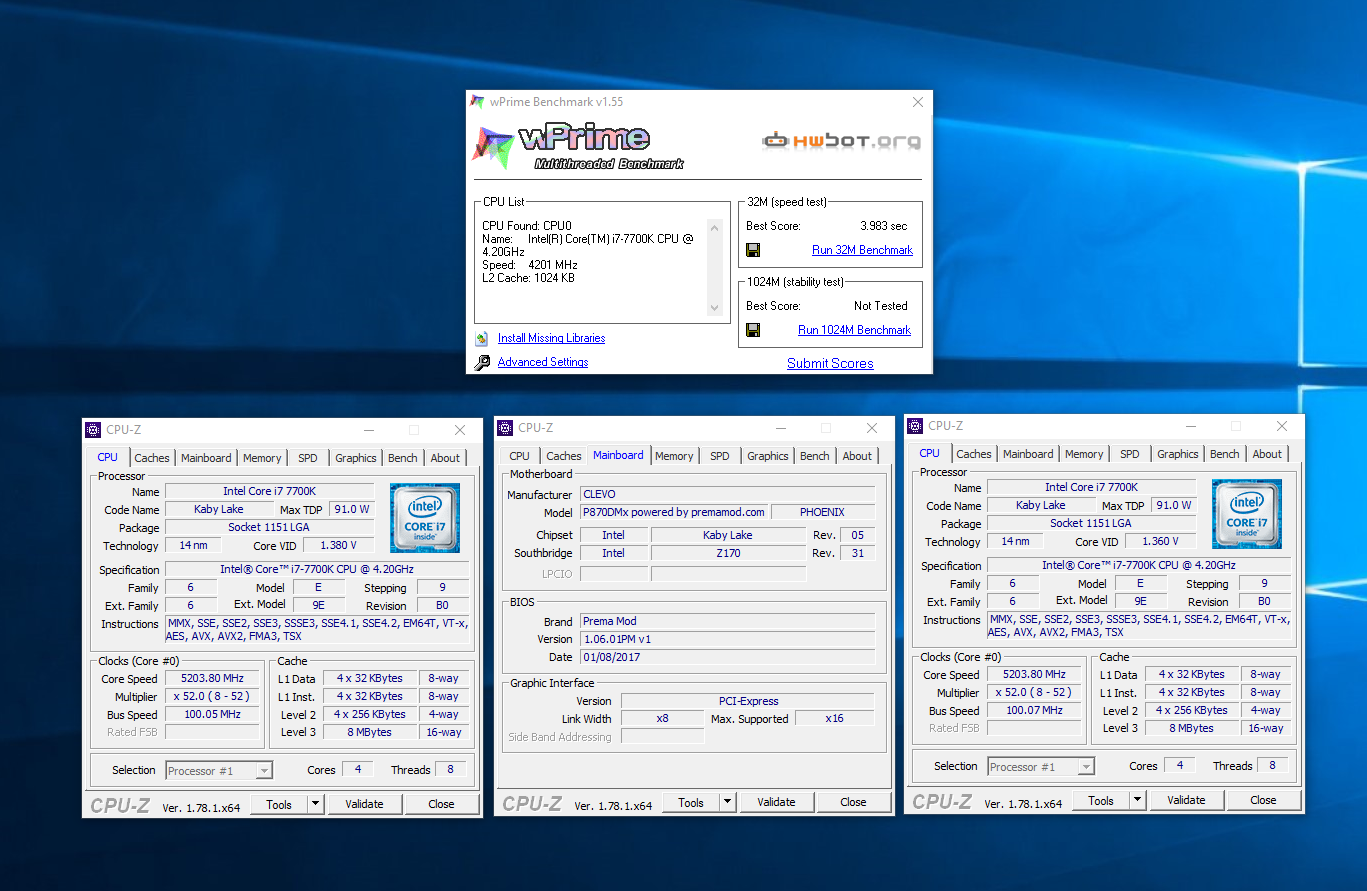Click the hwbot.org logo in wPrime
The height and width of the screenshot is (891, 1367).
[x=841, y=141]
